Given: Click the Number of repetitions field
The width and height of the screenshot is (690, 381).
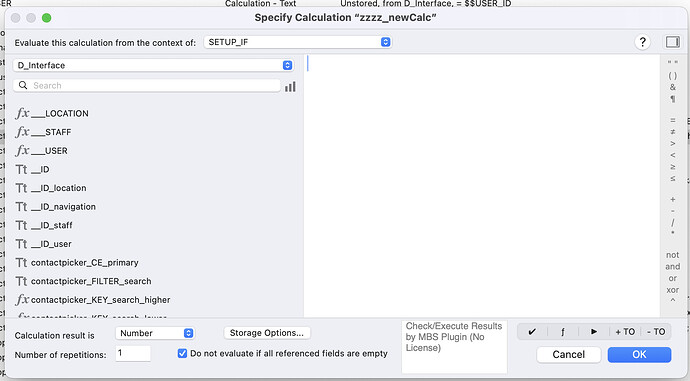Looking at the screenshot, I should click(x=133, y=354).
